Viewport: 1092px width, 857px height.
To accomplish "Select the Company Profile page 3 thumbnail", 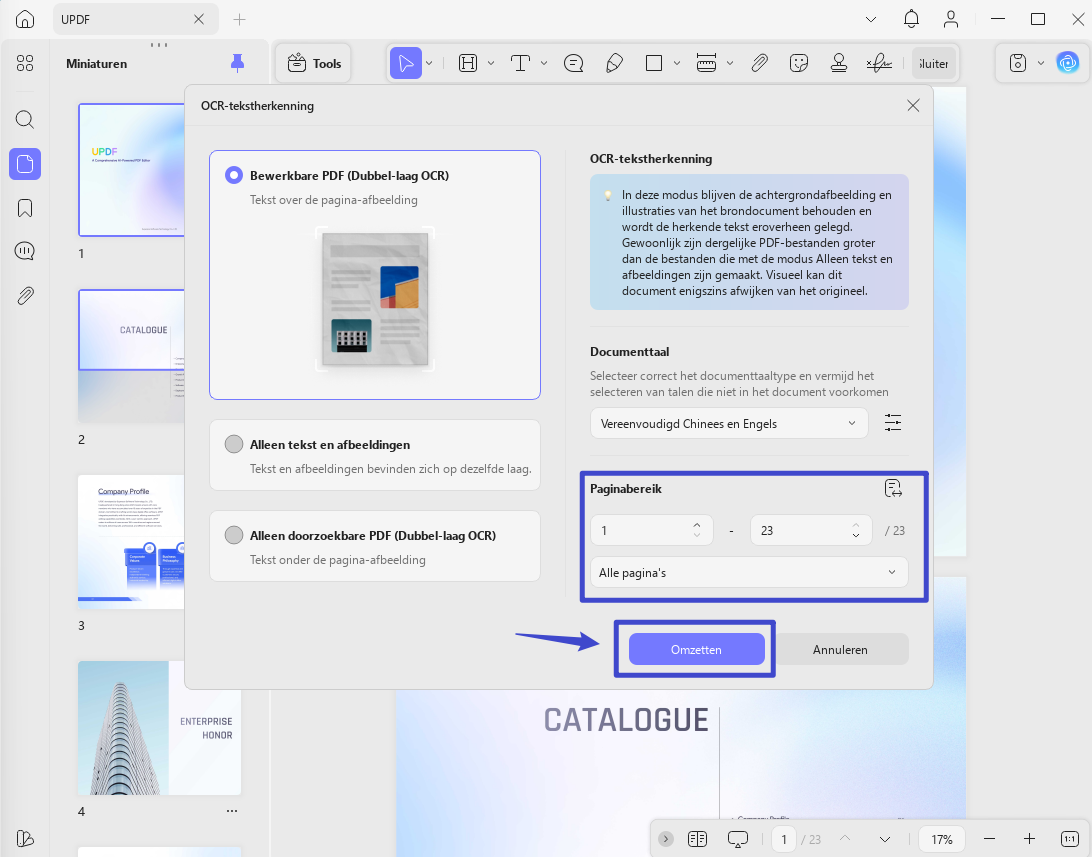I will coord(132,542).
